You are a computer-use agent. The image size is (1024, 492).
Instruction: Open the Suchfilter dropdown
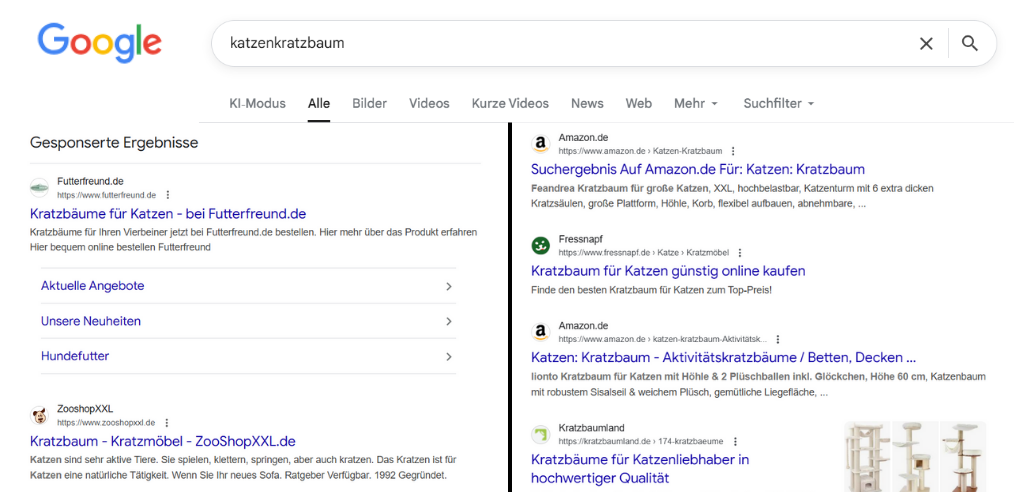[779, 103]
